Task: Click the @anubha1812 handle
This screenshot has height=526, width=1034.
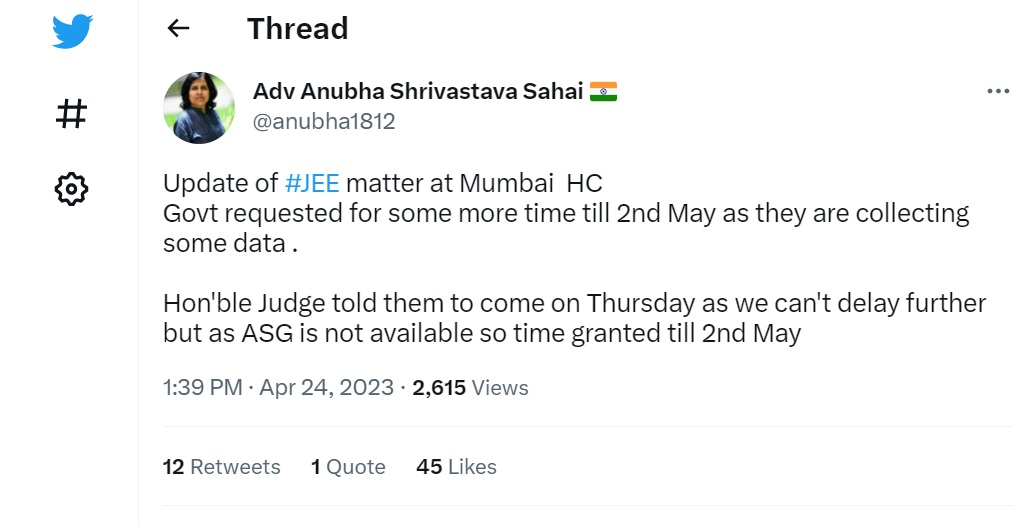Action: pyautogui.click(x=324, y=122)
